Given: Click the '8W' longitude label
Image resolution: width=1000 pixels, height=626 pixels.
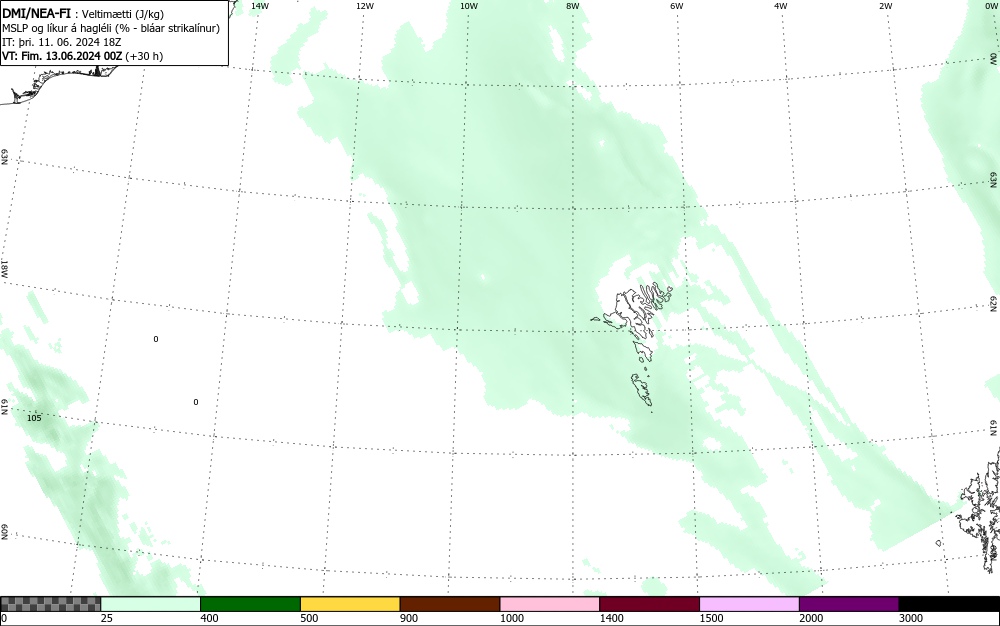Looking at the screenshot, I should point(573,6).
